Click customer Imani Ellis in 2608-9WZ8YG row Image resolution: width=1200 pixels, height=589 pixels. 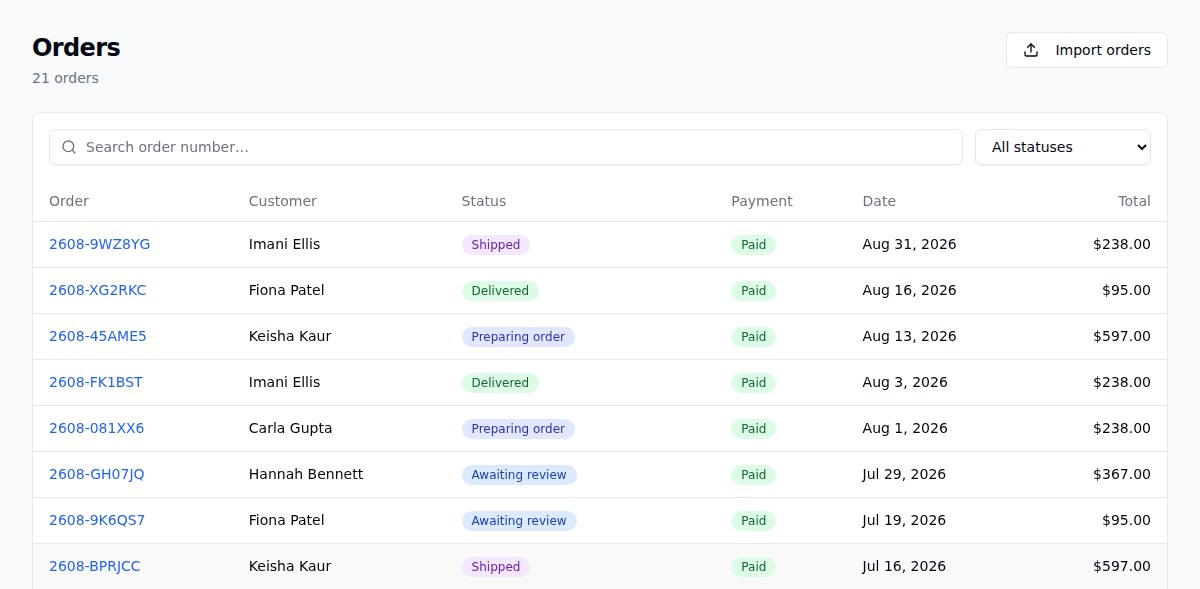(x=285, y=244)
